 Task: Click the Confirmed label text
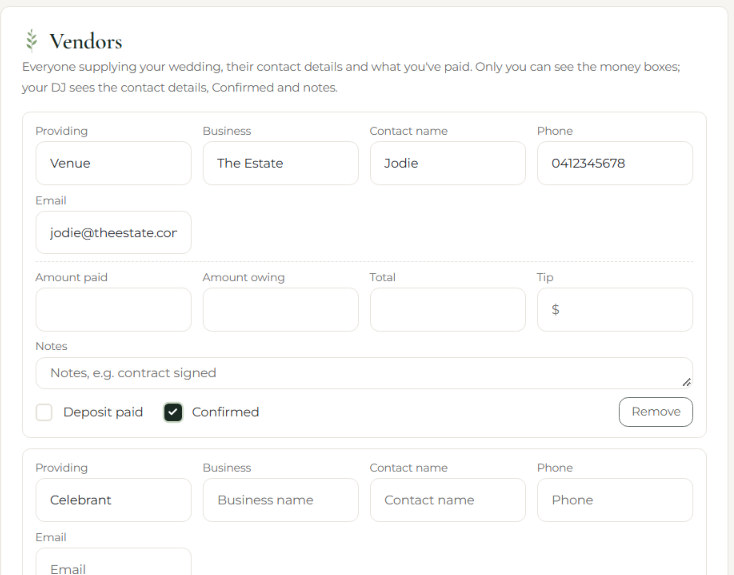click(x=225, y=412)
